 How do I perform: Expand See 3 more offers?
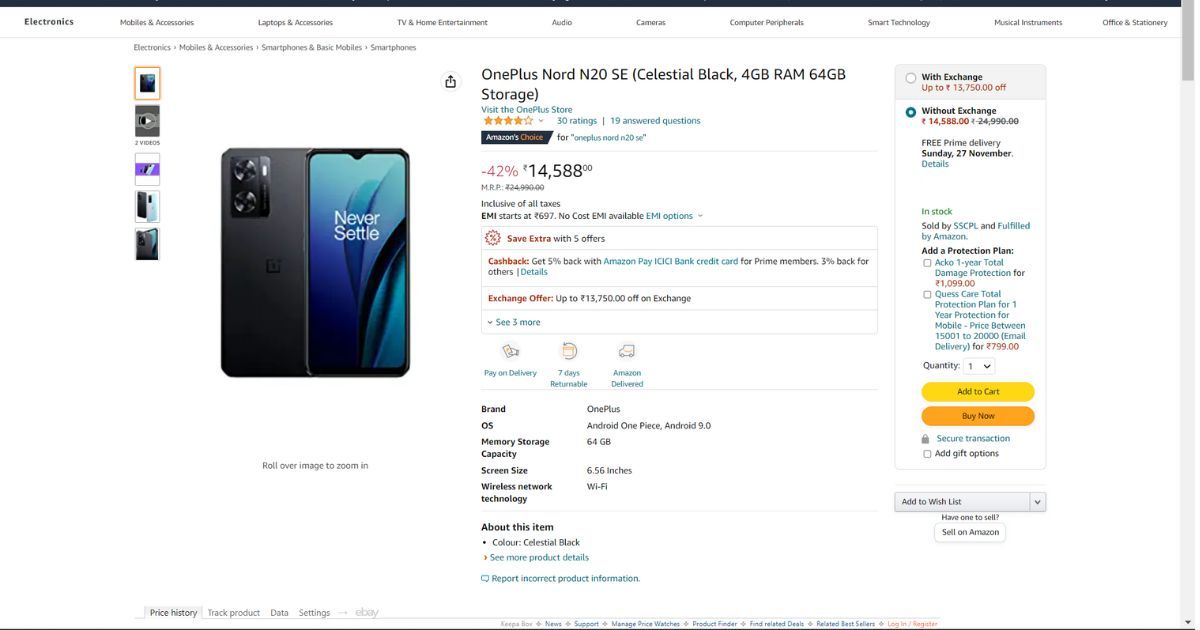tap(514, 322)
